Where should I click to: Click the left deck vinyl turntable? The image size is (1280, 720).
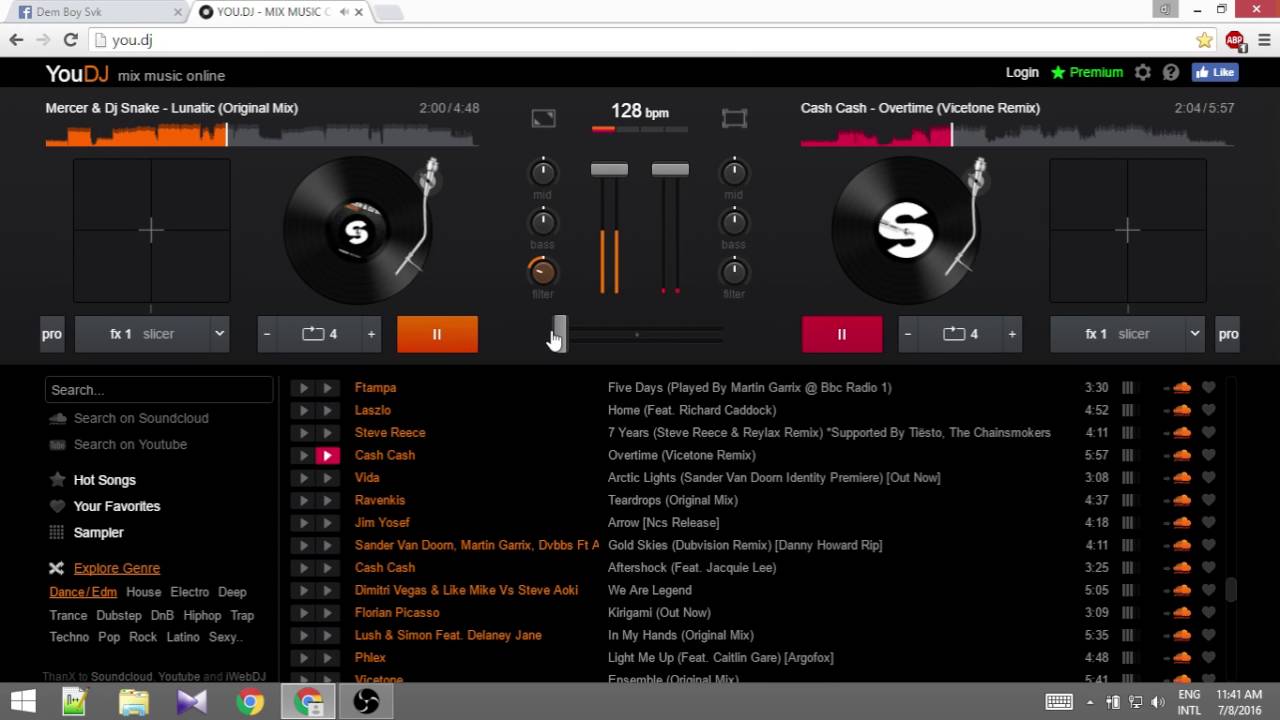[357, 231]
